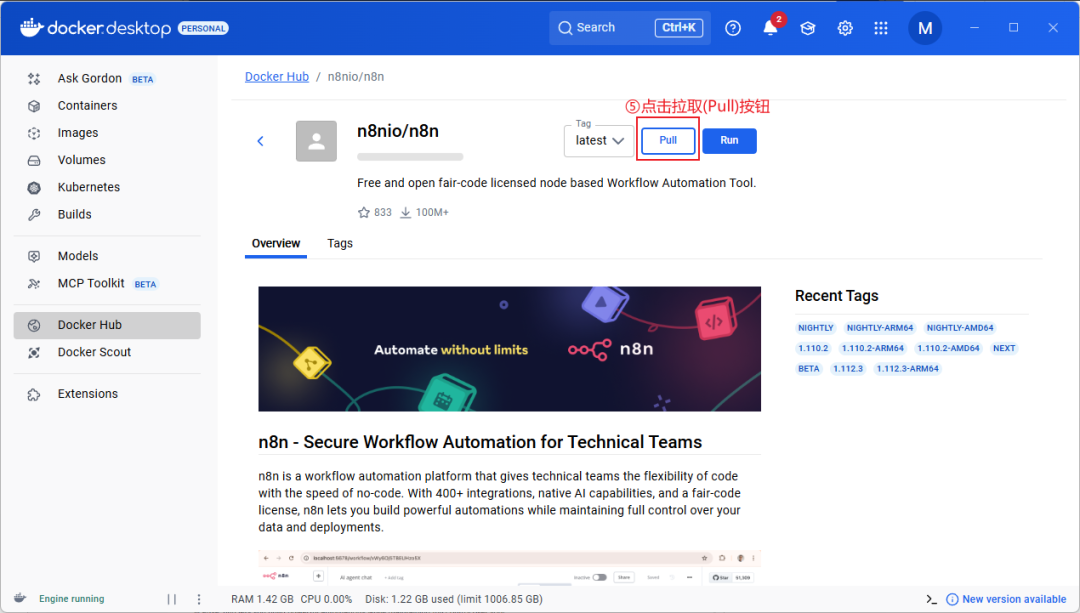Screen dimensions: 1080x613
Task: Click the star rating icon beside 833
Action: point(364,212)
